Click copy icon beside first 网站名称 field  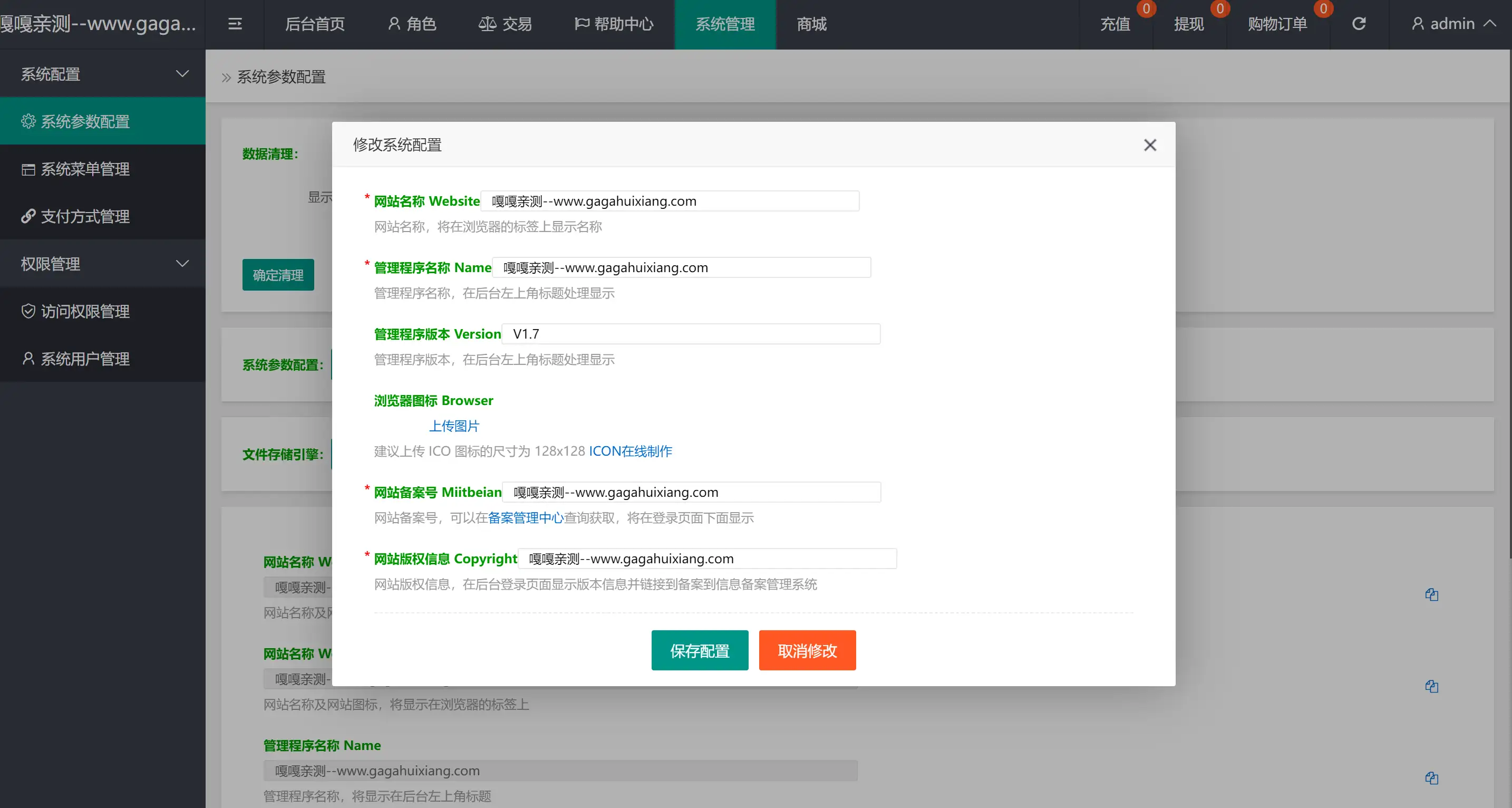(x=1431, y=595)
